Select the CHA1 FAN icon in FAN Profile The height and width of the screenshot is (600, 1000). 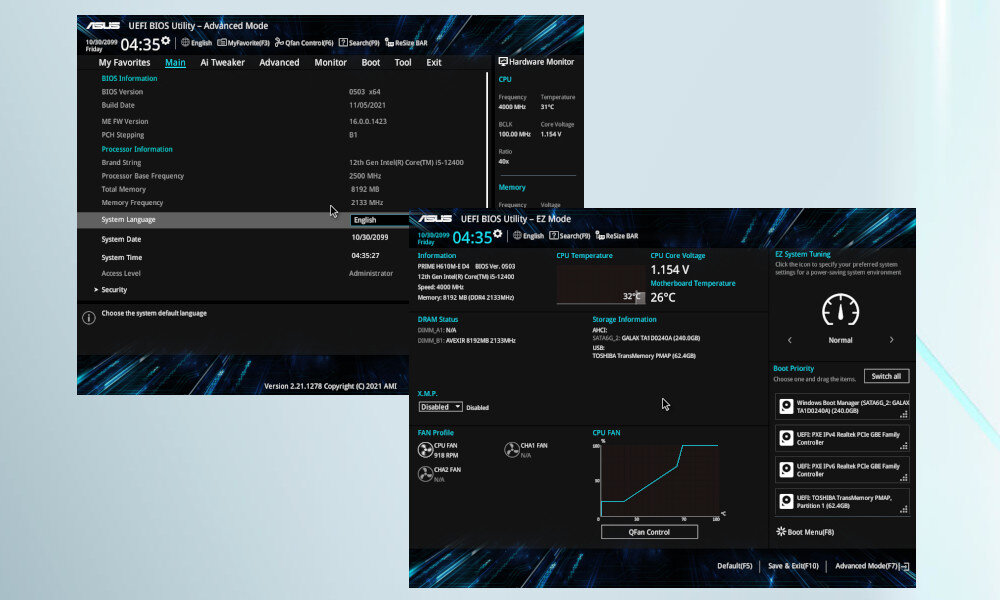point(511,450)
